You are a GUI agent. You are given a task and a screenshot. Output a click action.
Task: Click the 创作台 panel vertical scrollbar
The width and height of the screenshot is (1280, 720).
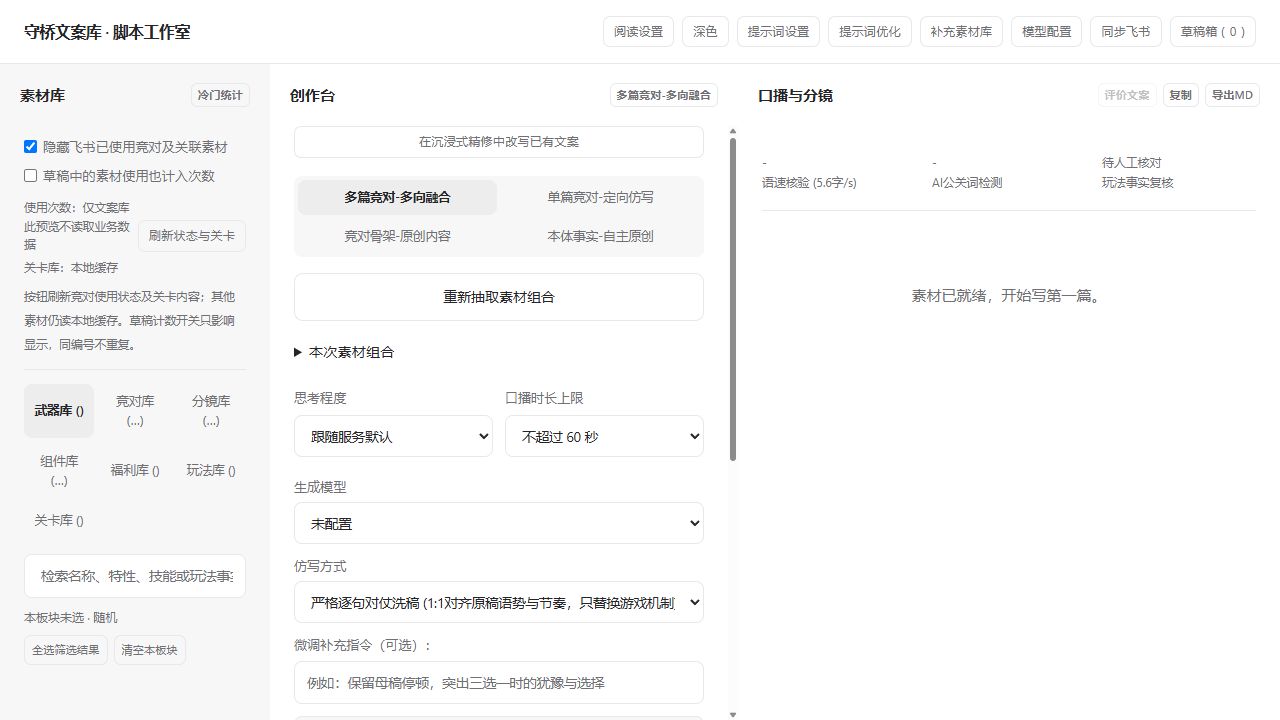click(x=733, y=298)
